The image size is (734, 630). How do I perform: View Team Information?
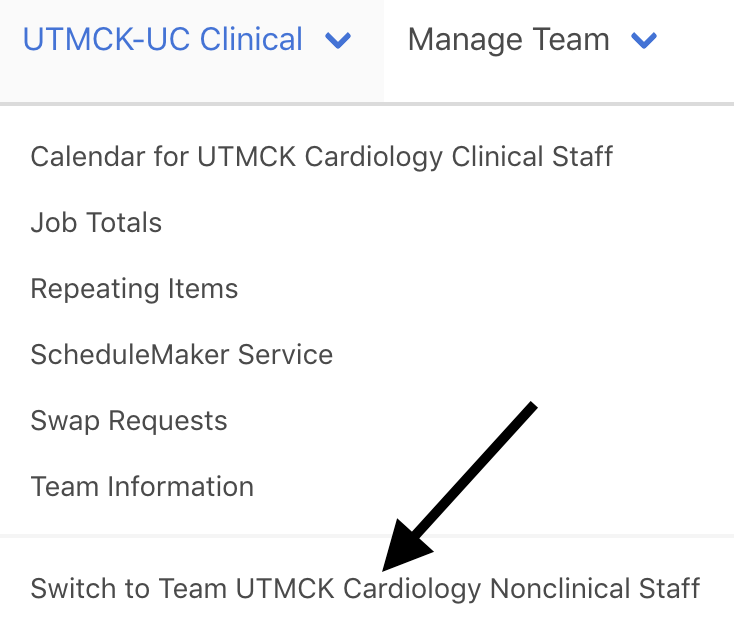[x=142, y=487]
